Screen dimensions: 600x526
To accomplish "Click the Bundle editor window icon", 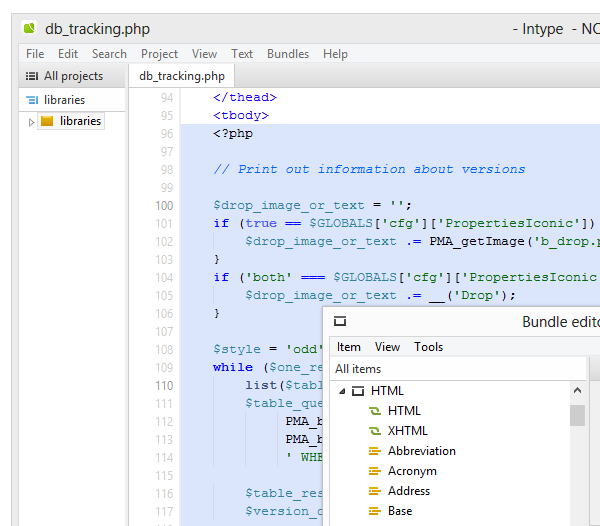I will click(340, 322).
